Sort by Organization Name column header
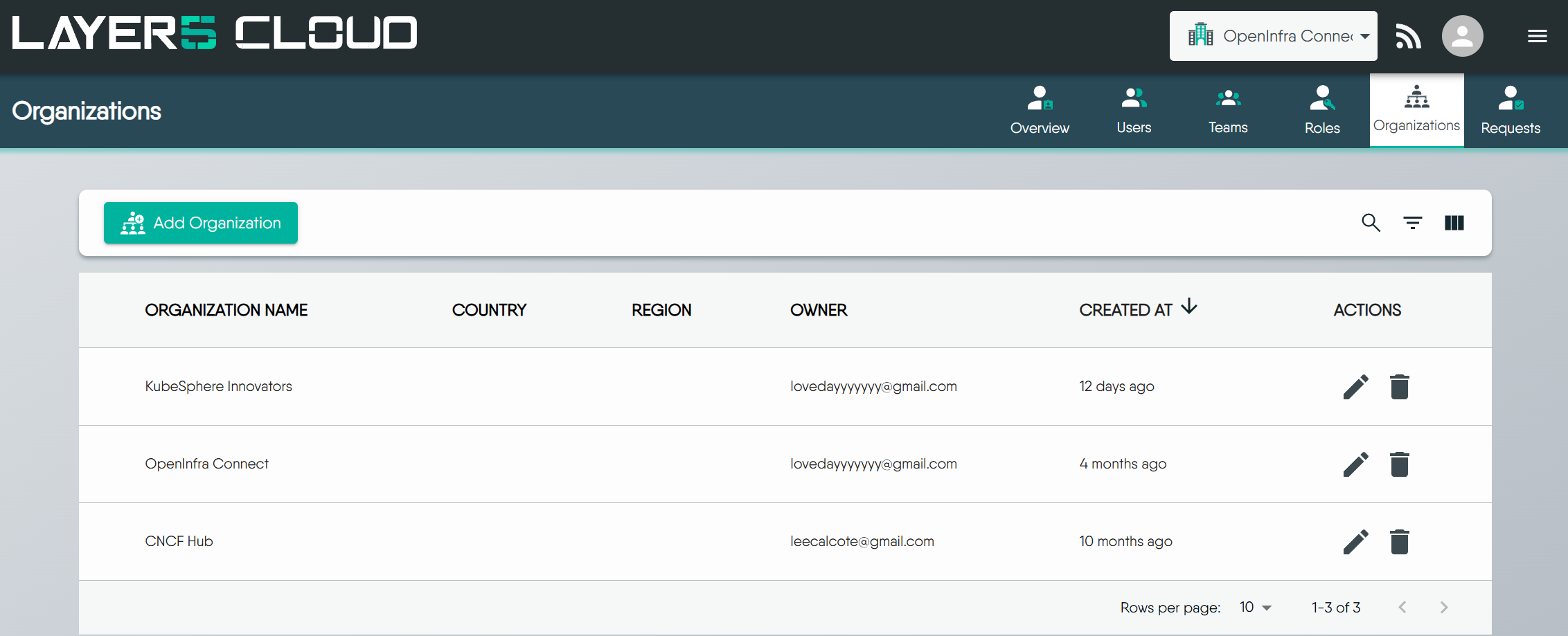The image size is (1568, 636). (x=226, y=310)
